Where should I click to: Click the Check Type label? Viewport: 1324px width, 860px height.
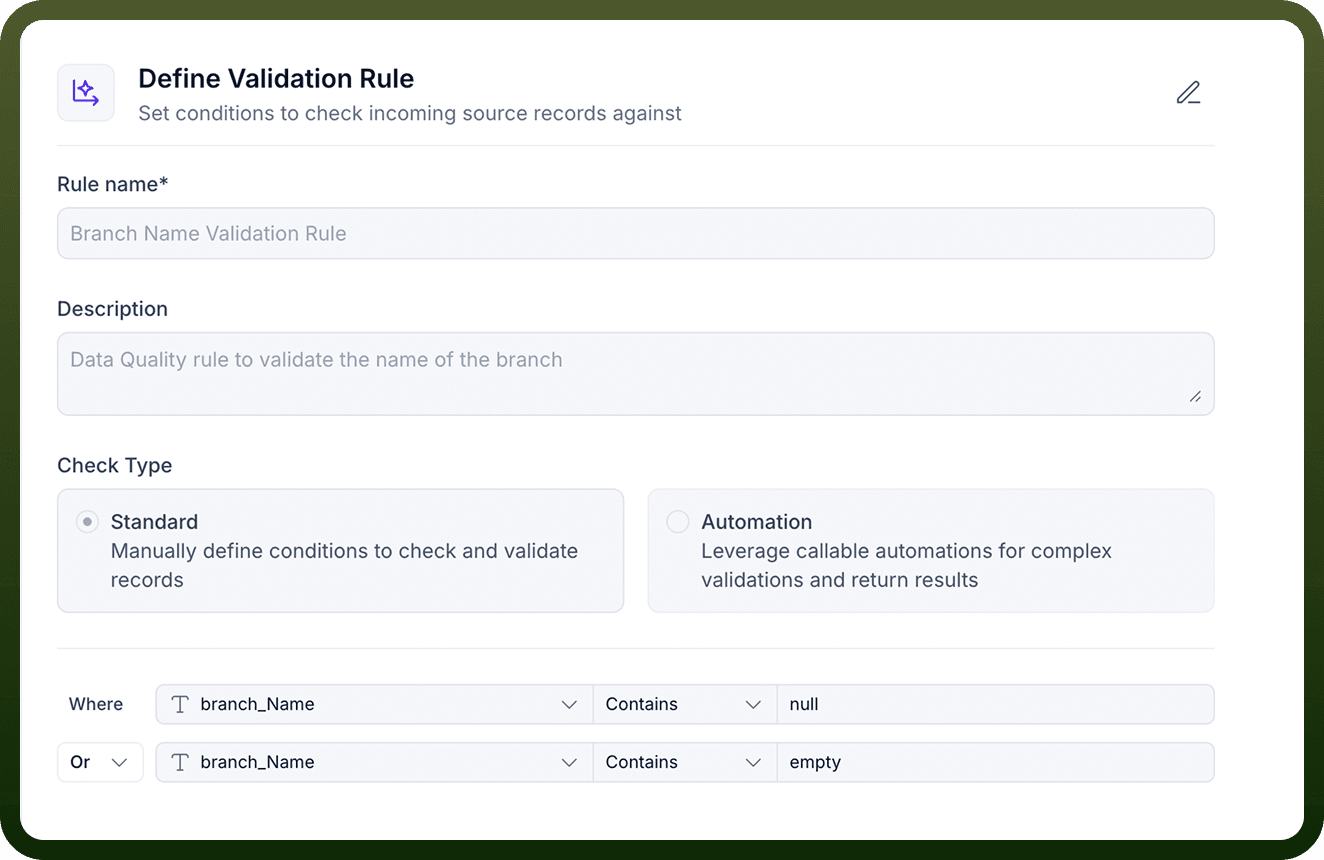115,465
